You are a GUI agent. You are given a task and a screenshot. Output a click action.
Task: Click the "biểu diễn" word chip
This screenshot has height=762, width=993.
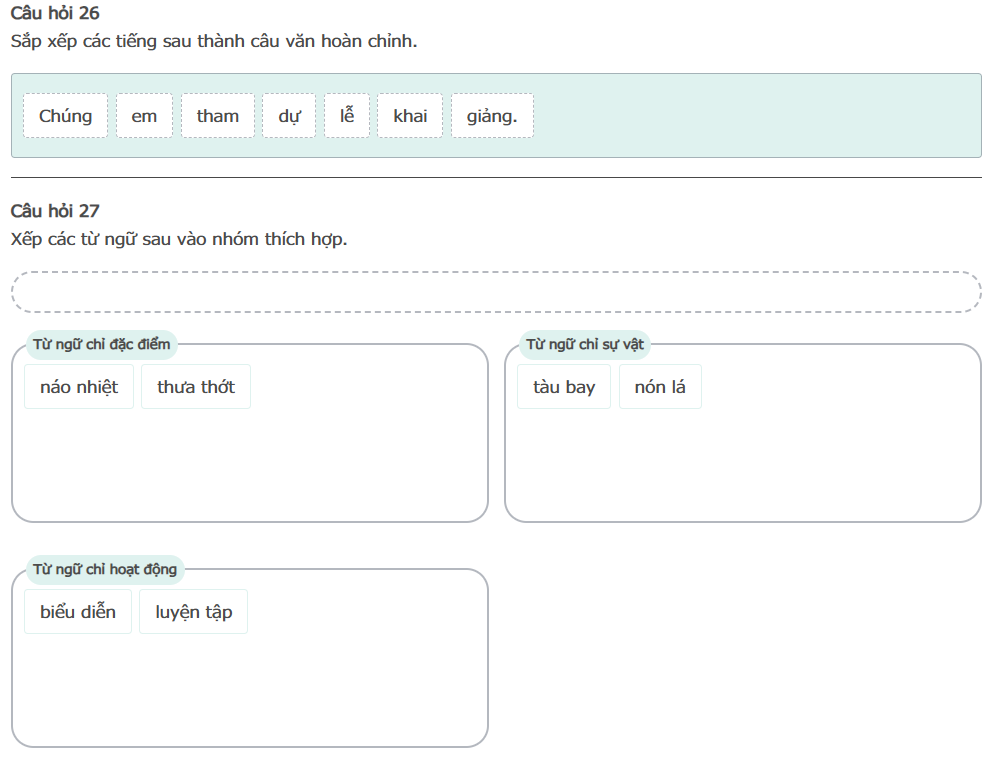[78, 612]
